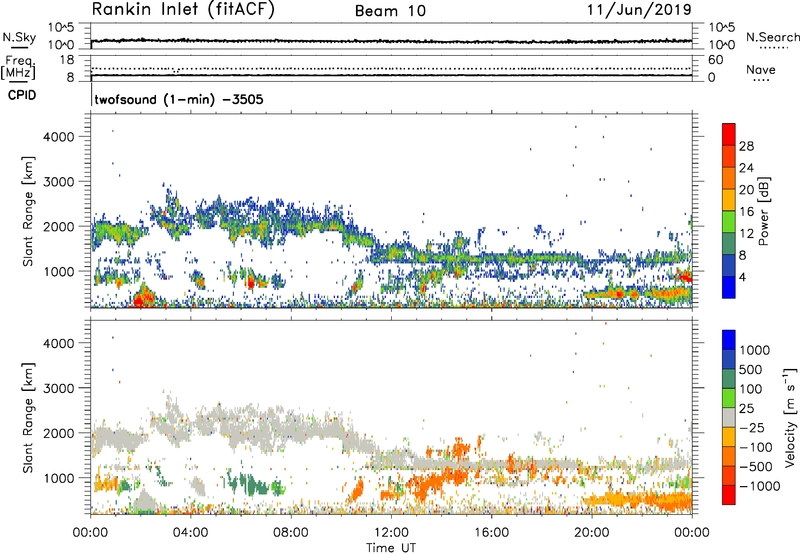The width and height of the screenshot is (800, 554).
Task: Click the "Freq. [MHz]" axis label
Action: [18, 68]
